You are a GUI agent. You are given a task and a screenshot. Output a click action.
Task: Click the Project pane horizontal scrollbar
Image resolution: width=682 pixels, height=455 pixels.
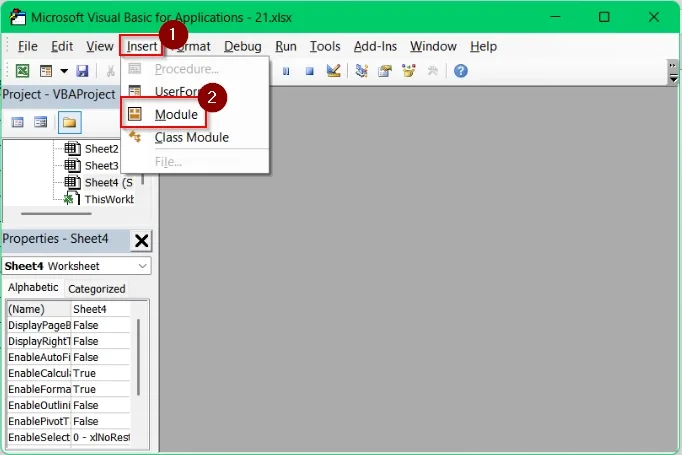click(56, 214)
